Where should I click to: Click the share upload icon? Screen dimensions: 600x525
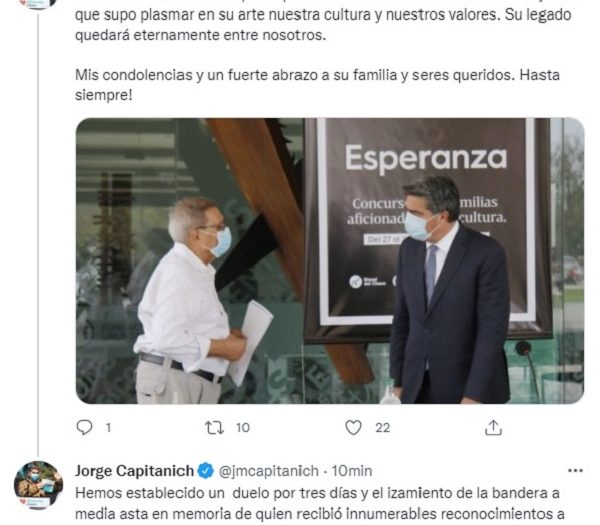[x=493, y=427]
